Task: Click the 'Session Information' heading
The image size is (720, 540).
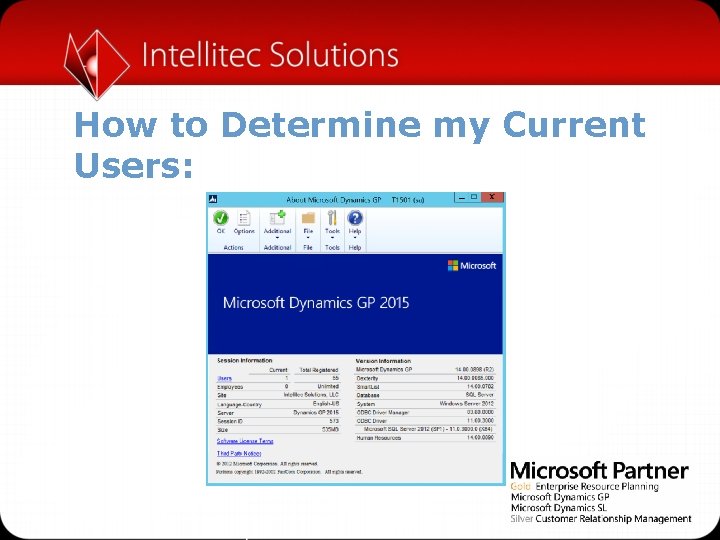Action: [x=245, y=360]
